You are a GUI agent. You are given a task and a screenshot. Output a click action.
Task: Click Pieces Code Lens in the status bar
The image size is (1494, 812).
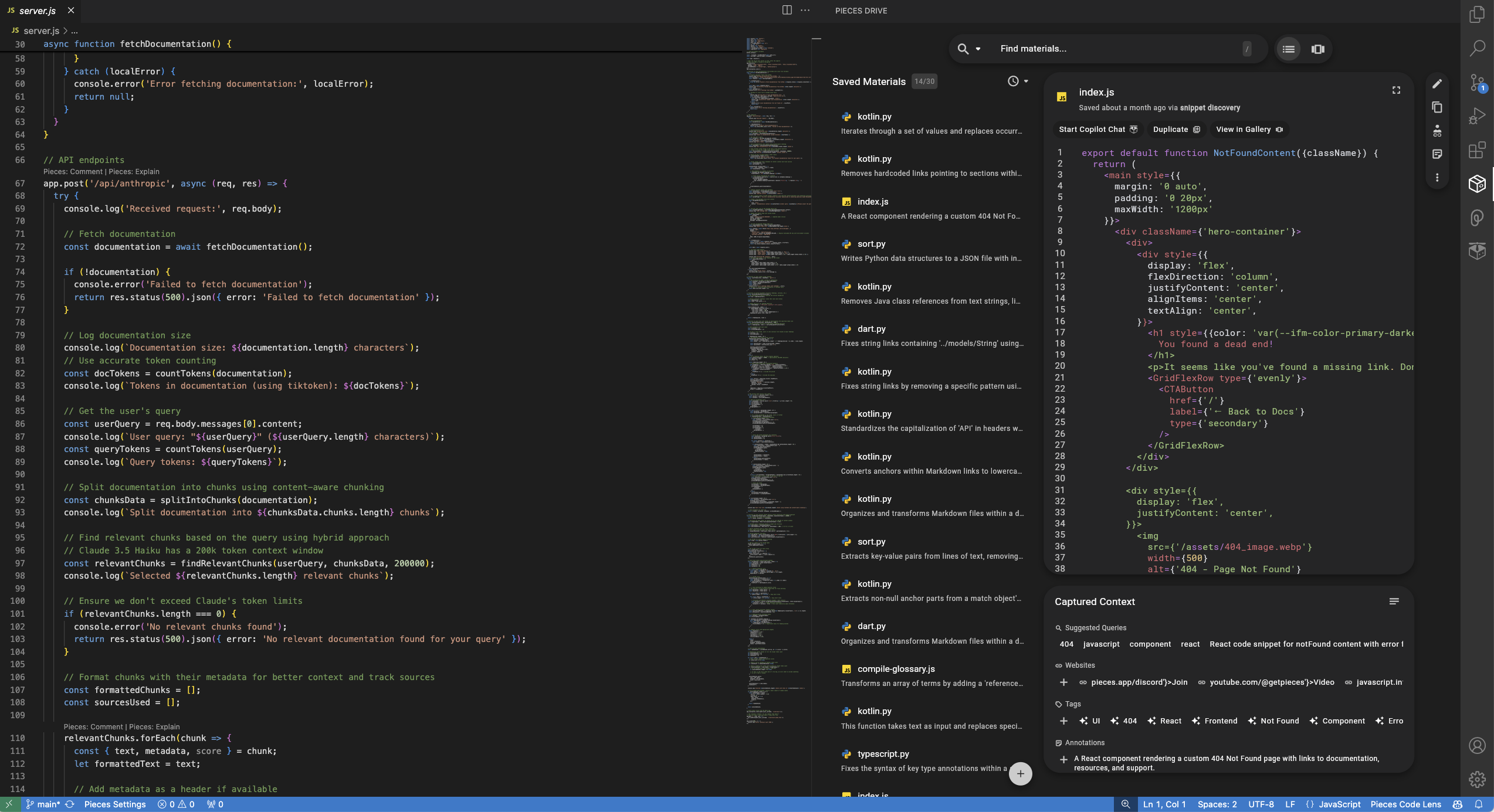coord(1405,804)
